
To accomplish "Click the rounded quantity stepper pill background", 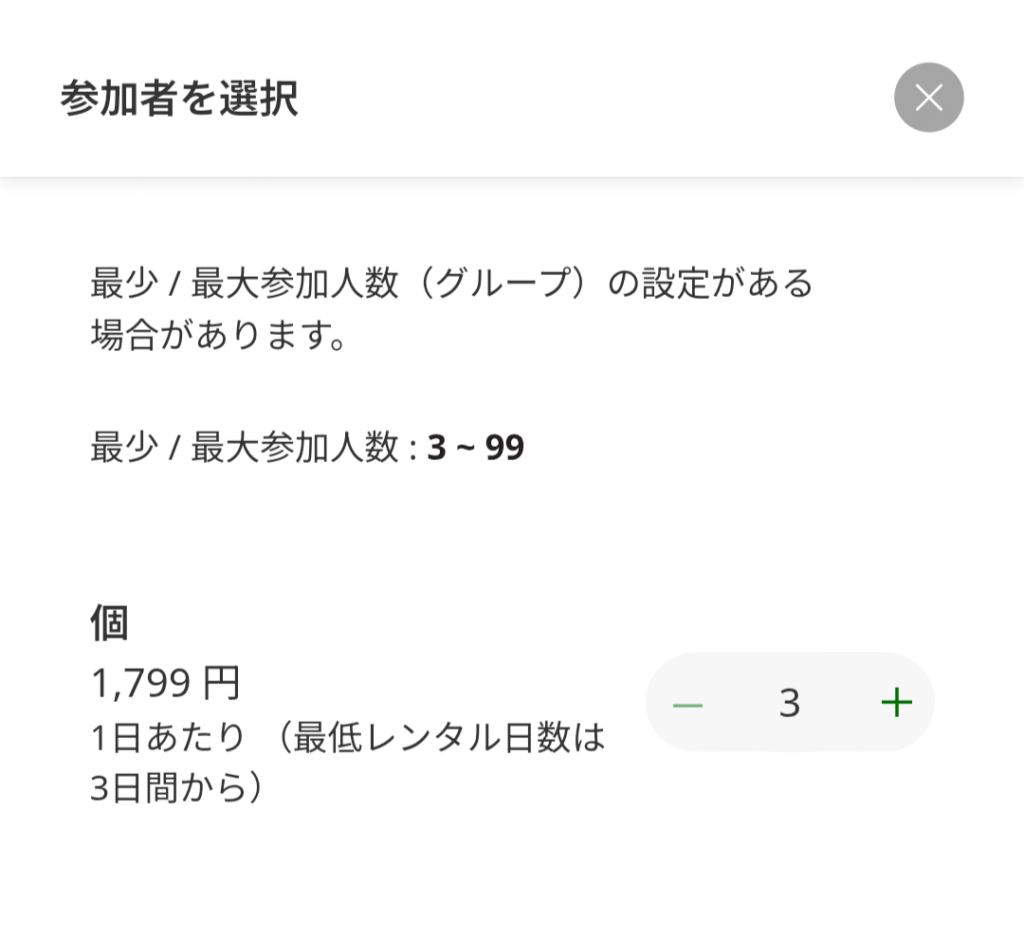I will pyautogui.click(x=790, y=702).
